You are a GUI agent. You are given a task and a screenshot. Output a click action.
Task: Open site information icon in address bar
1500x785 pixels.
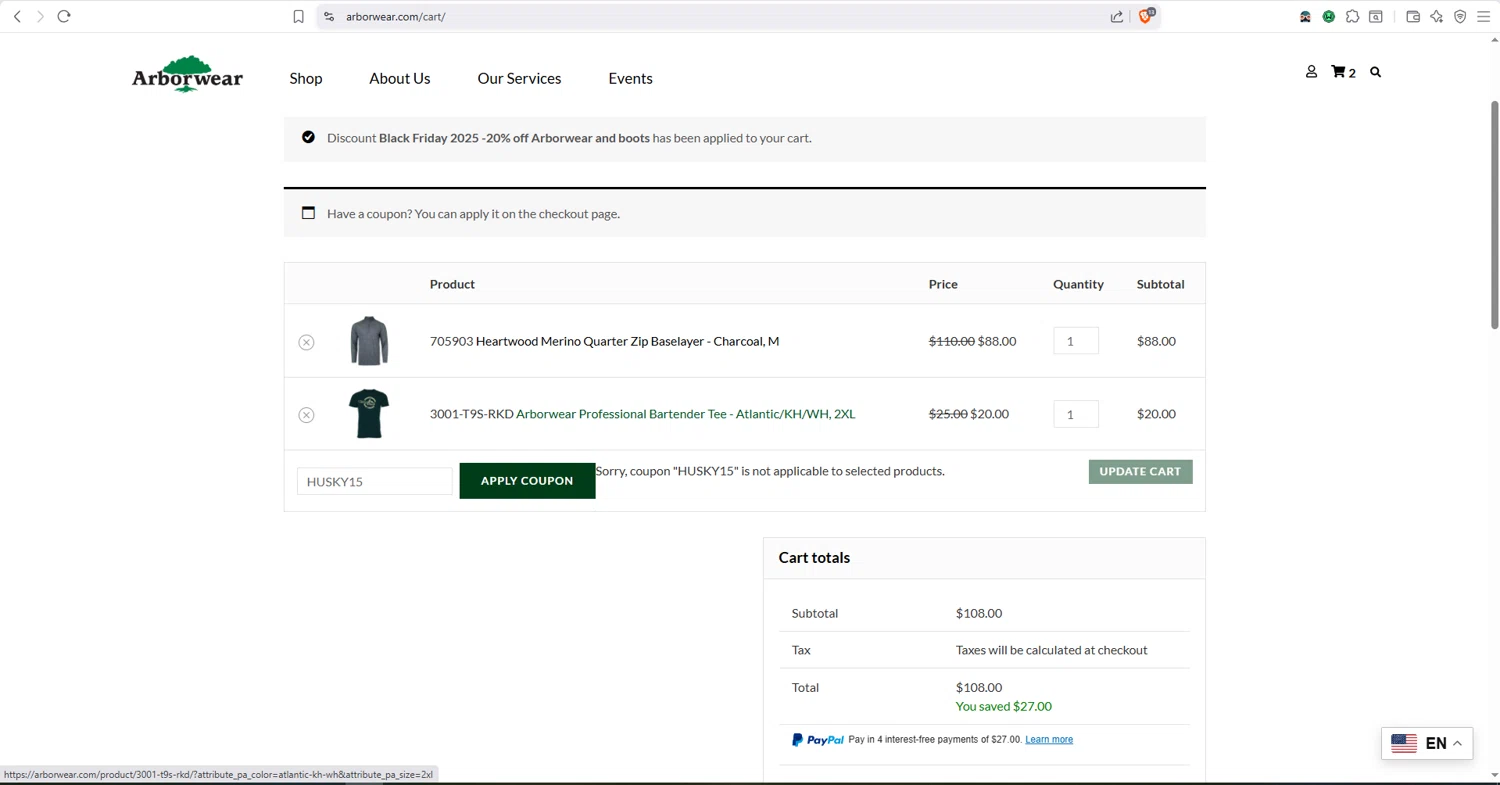click(329, 16)
